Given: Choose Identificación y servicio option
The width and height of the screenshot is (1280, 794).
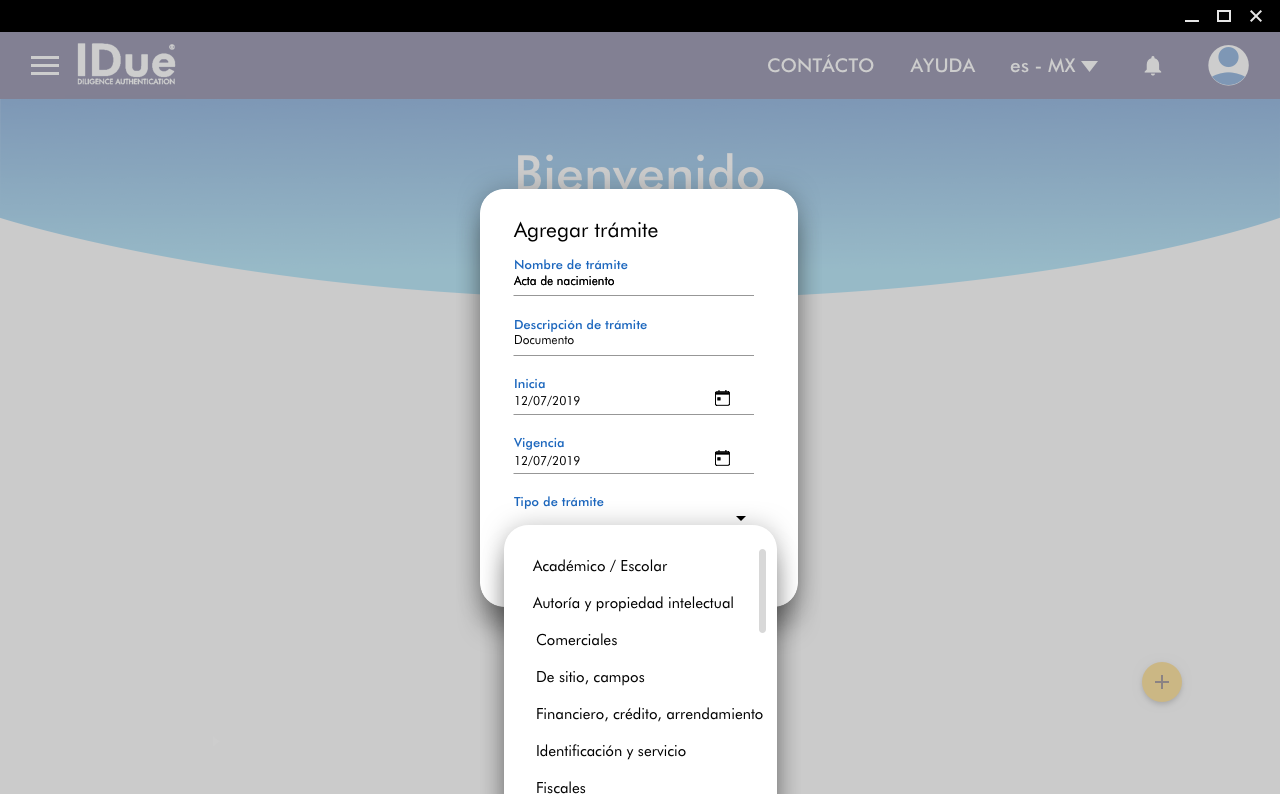Looking at the screenshot, I should click(611, 751).
